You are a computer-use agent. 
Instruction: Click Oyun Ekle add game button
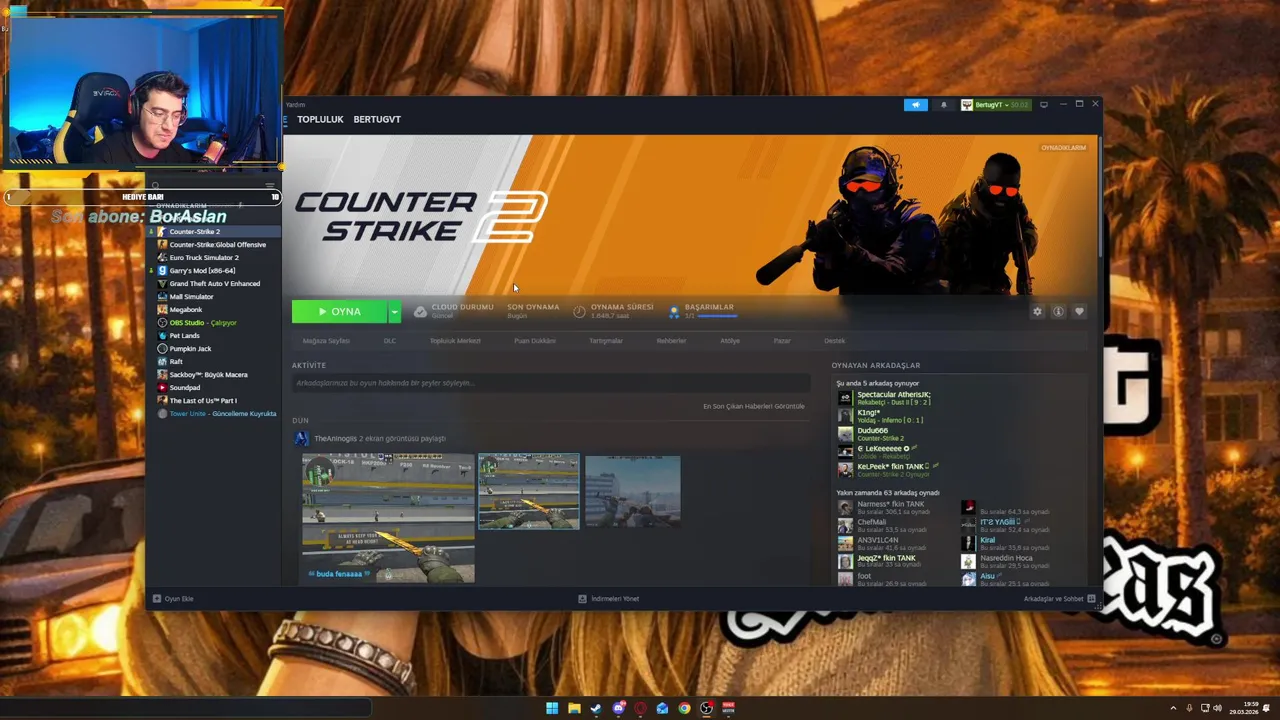pyautogui.click(x=174, y=598)
